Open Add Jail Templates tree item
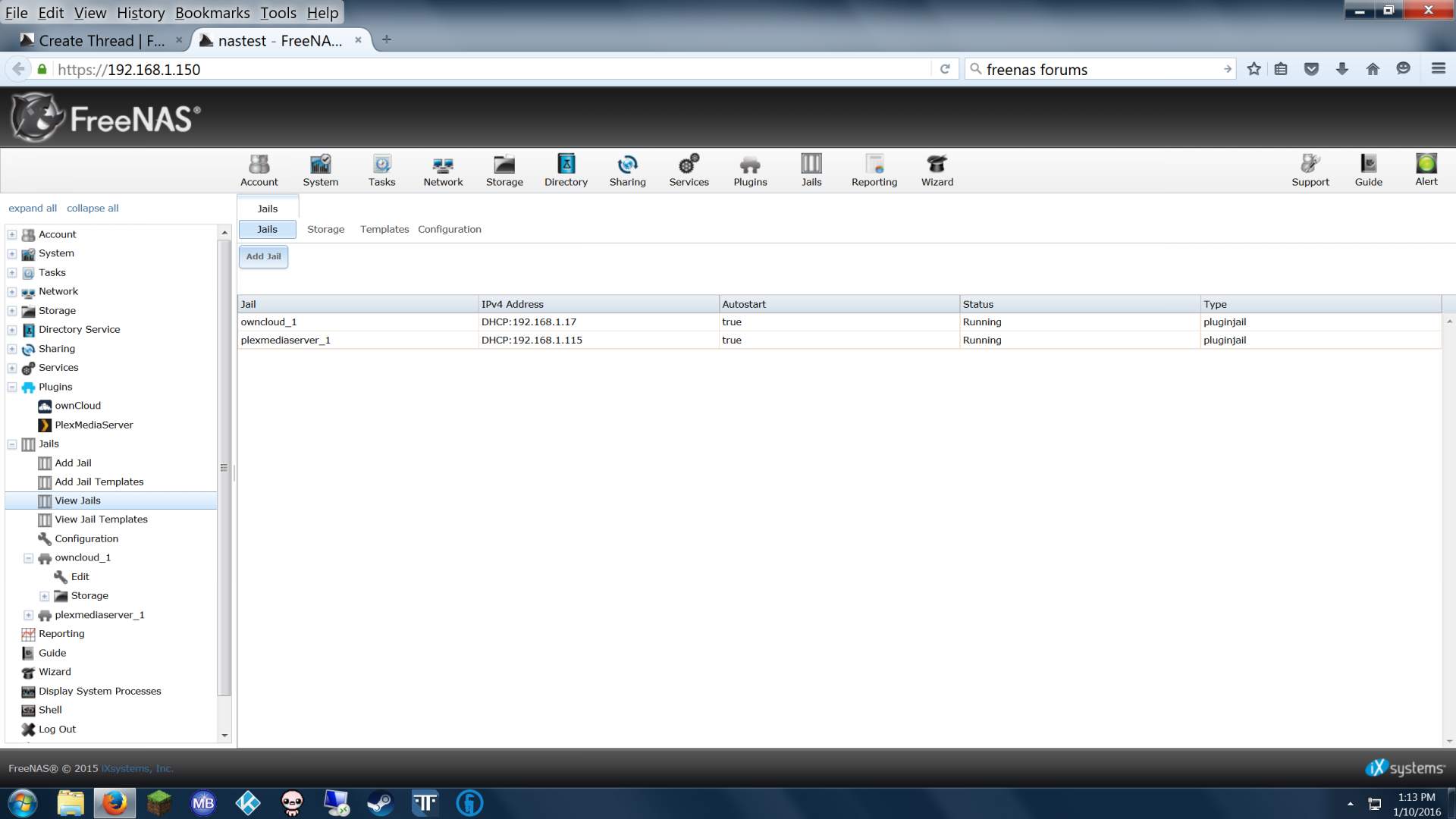The height and width of the screenshot is (819, 1456). coord(99,482)
